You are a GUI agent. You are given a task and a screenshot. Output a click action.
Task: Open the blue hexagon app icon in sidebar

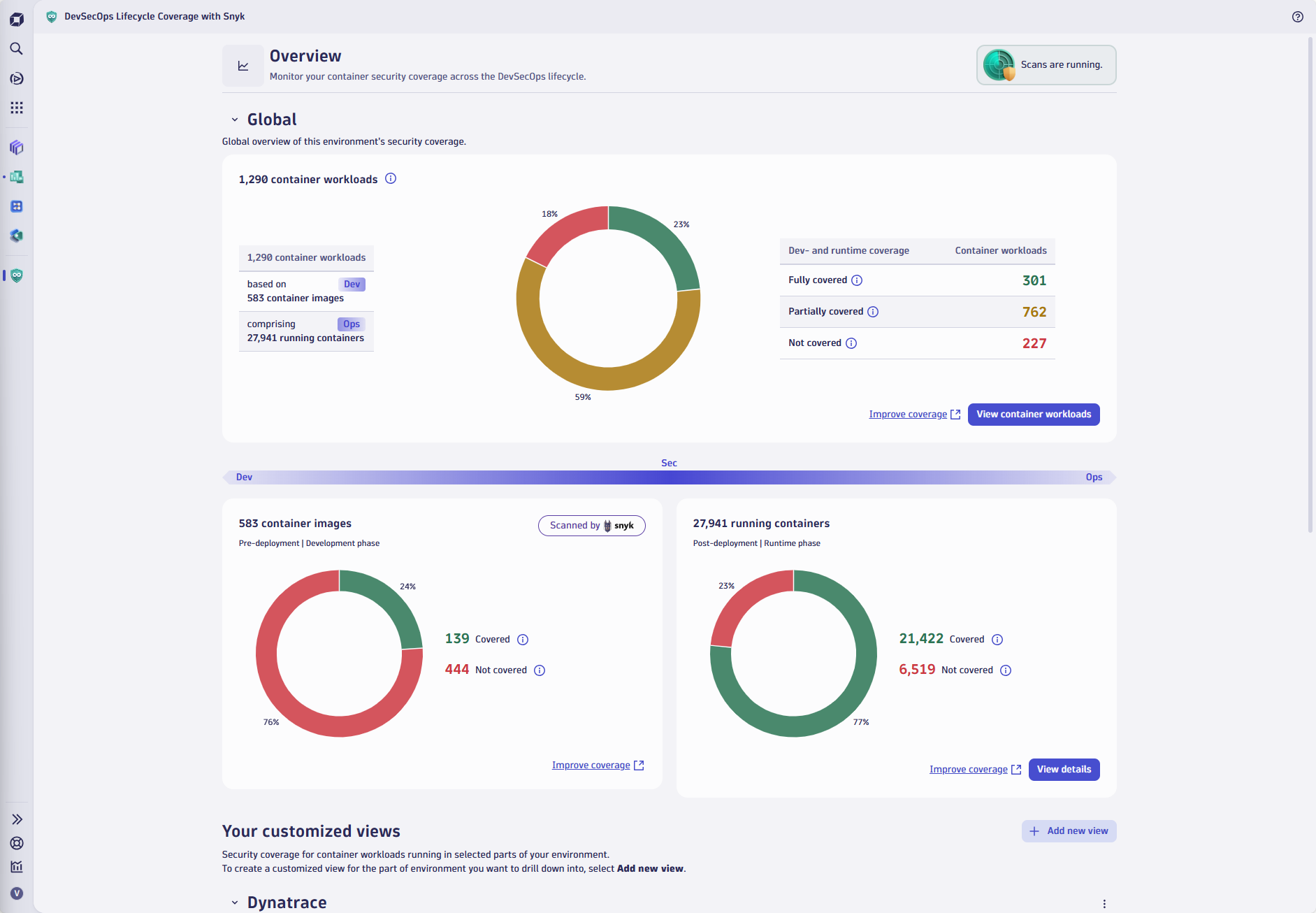17,236
